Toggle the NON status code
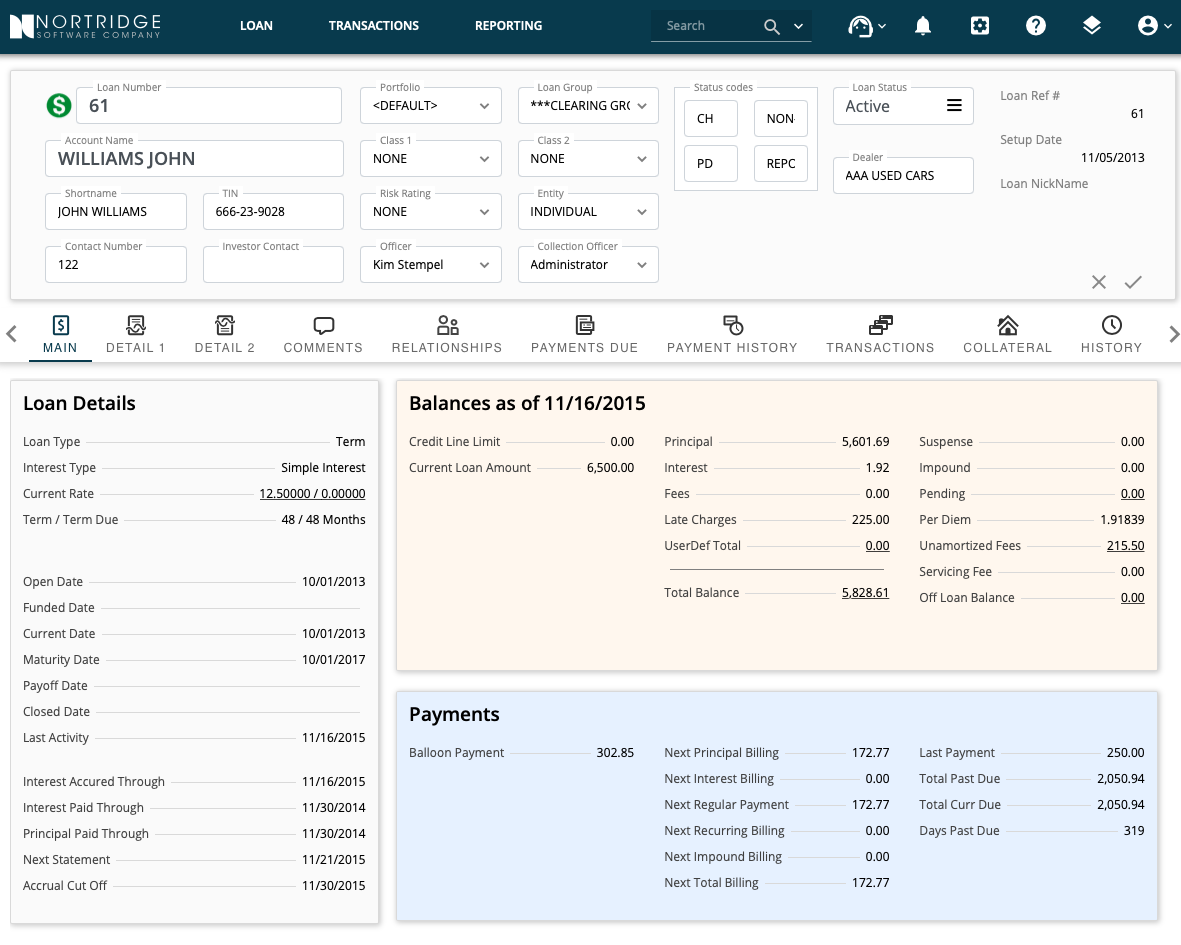Screen dimensions: 1181x945 780,118
